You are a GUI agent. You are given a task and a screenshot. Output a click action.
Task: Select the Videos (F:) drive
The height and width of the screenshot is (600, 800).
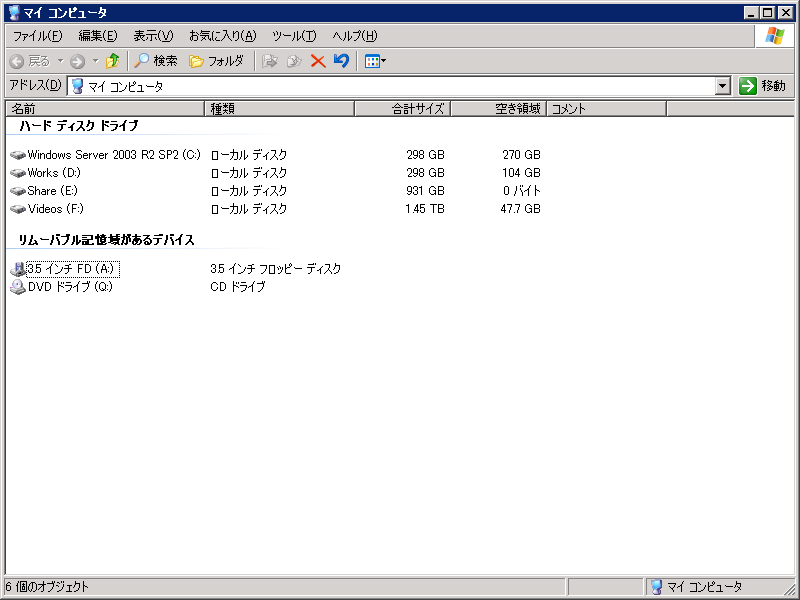click(x=55, y=209)
